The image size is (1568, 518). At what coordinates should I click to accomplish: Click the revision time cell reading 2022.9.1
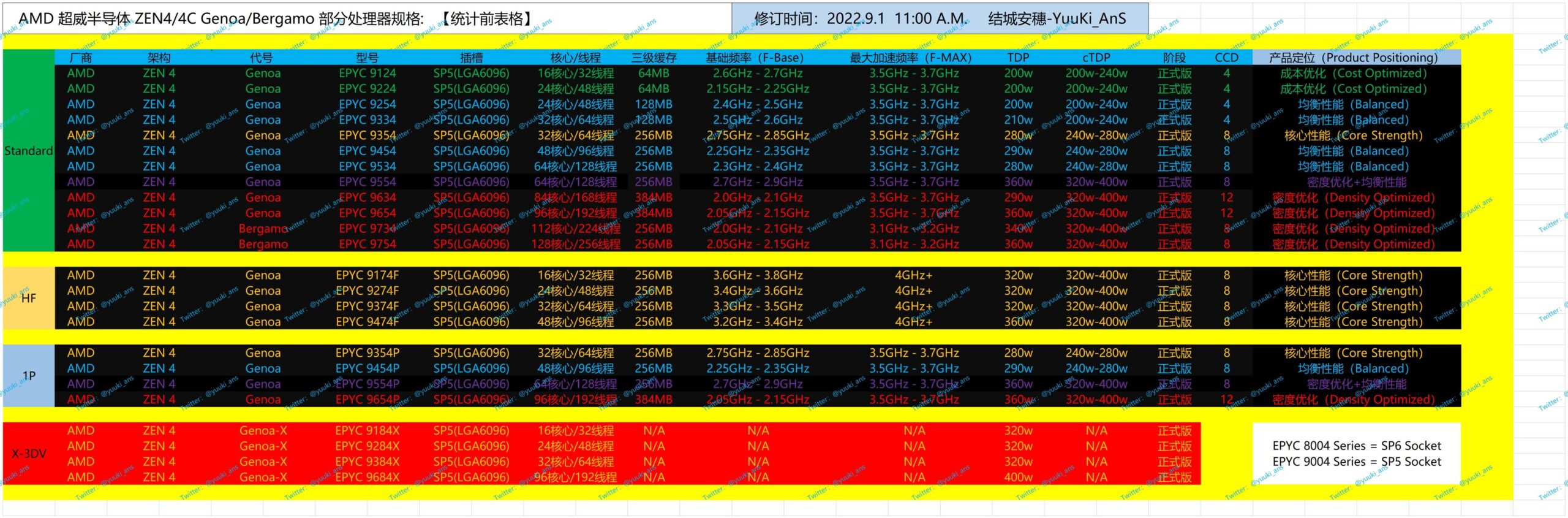tap(940, 18)
